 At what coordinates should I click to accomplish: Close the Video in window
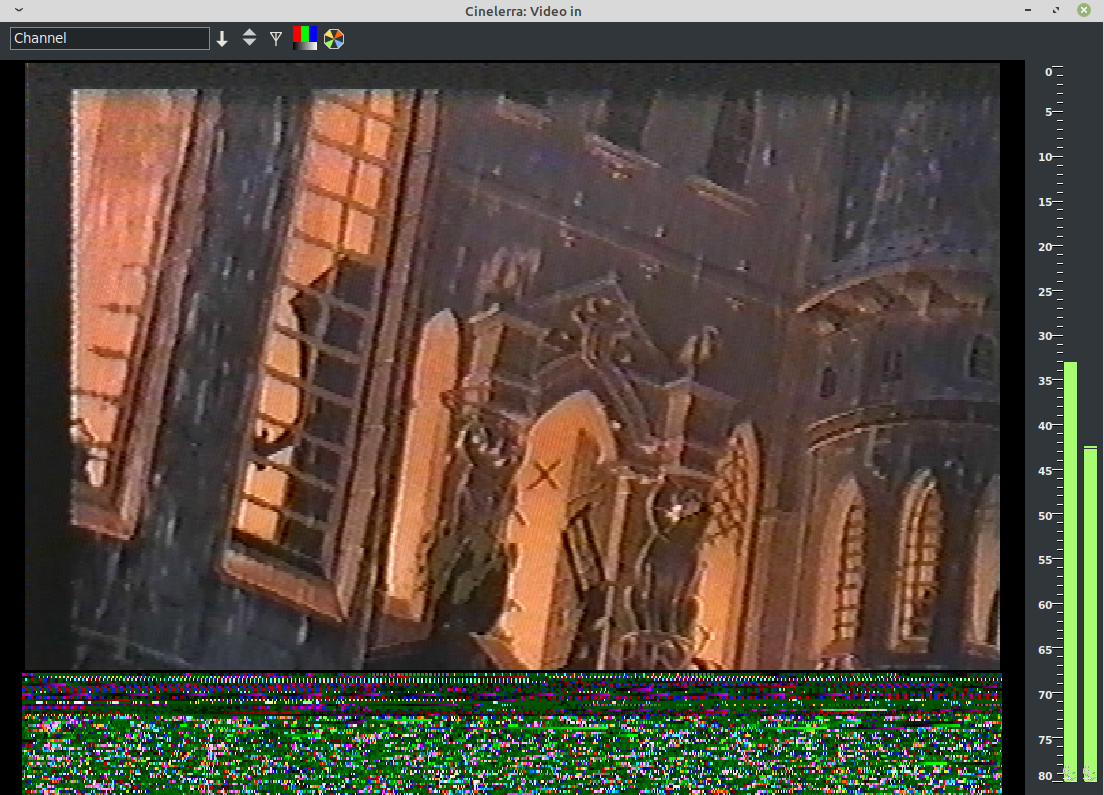(1084, 10)
